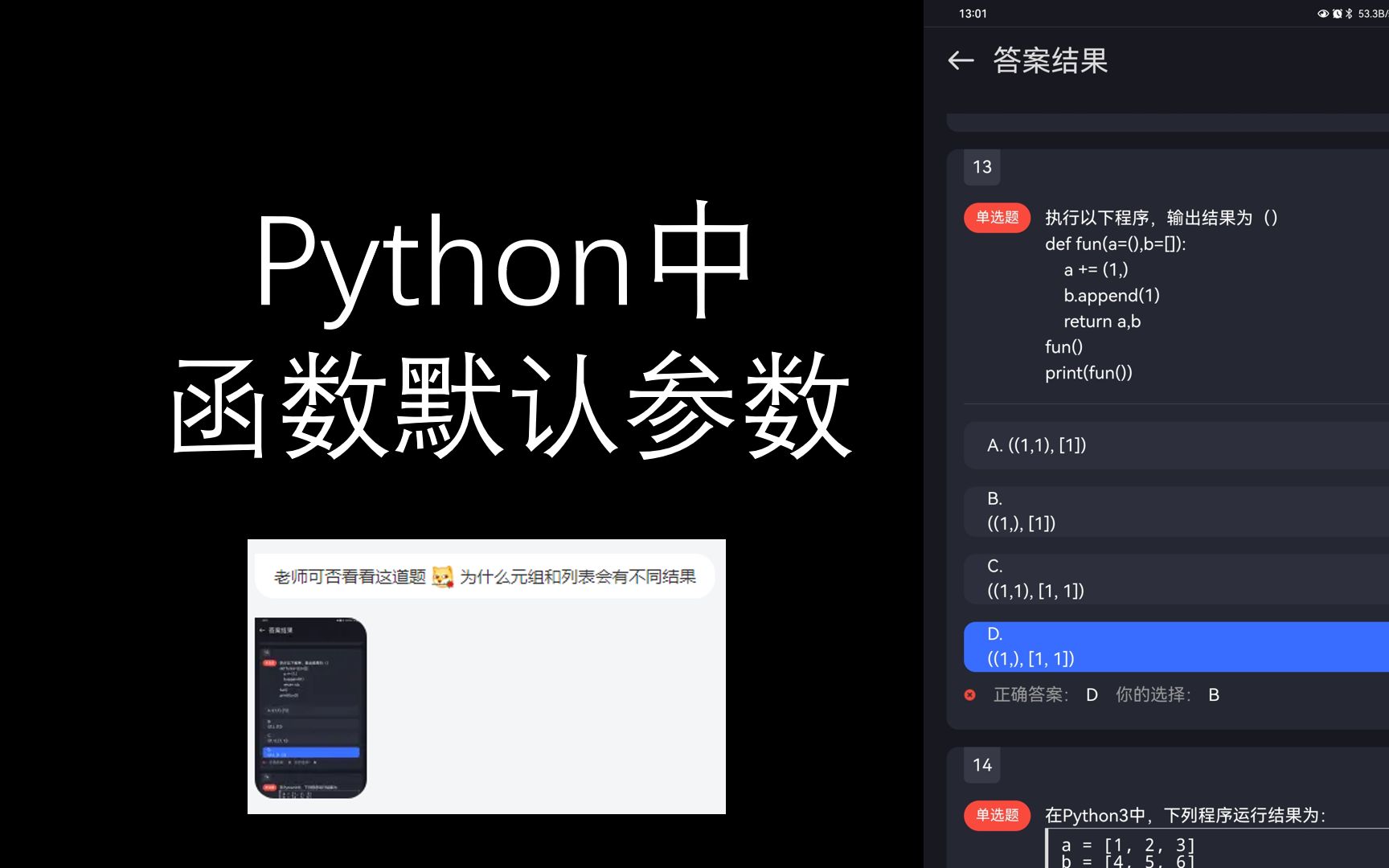
Task: Click the network speed 53.3B/s indicator
Action: click(x=1373, y=14)
